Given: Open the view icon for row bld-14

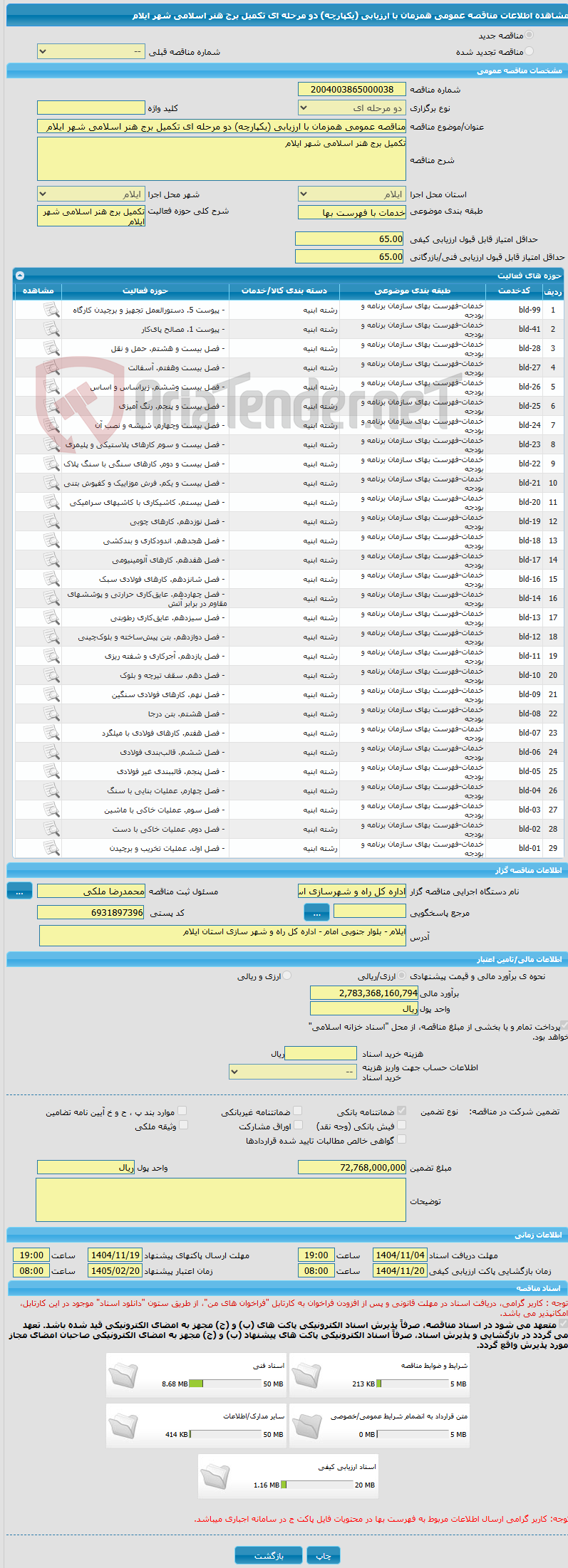Looking at the screenshot, I should click(x=51, y=598).
